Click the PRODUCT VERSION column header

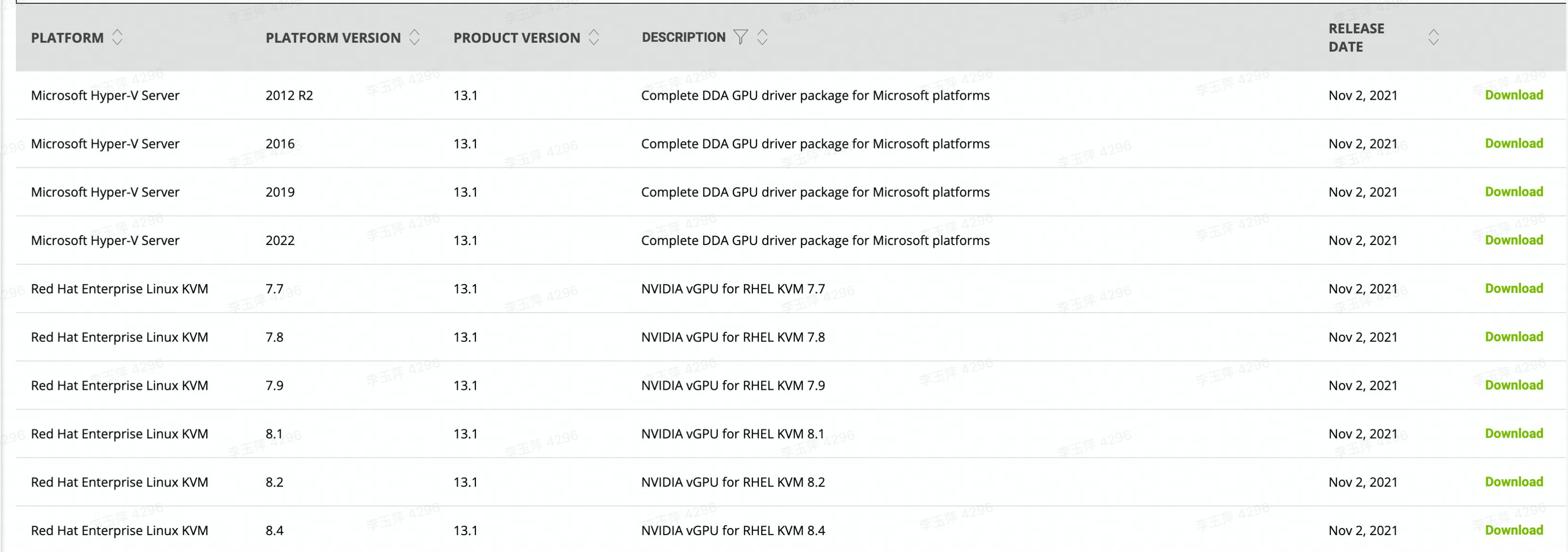pos(517,38)
